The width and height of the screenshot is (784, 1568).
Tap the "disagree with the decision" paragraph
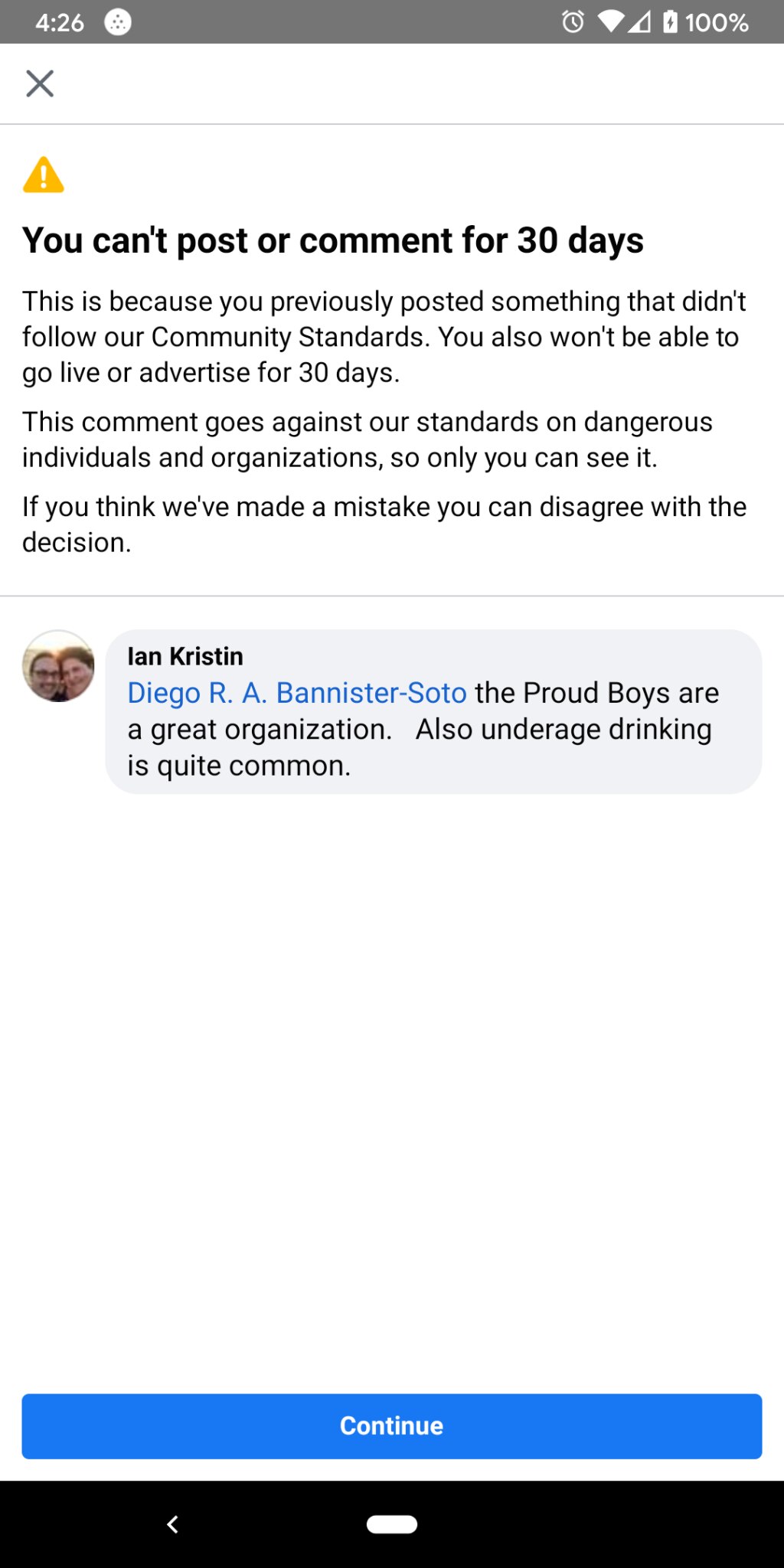tap(384, 524)
